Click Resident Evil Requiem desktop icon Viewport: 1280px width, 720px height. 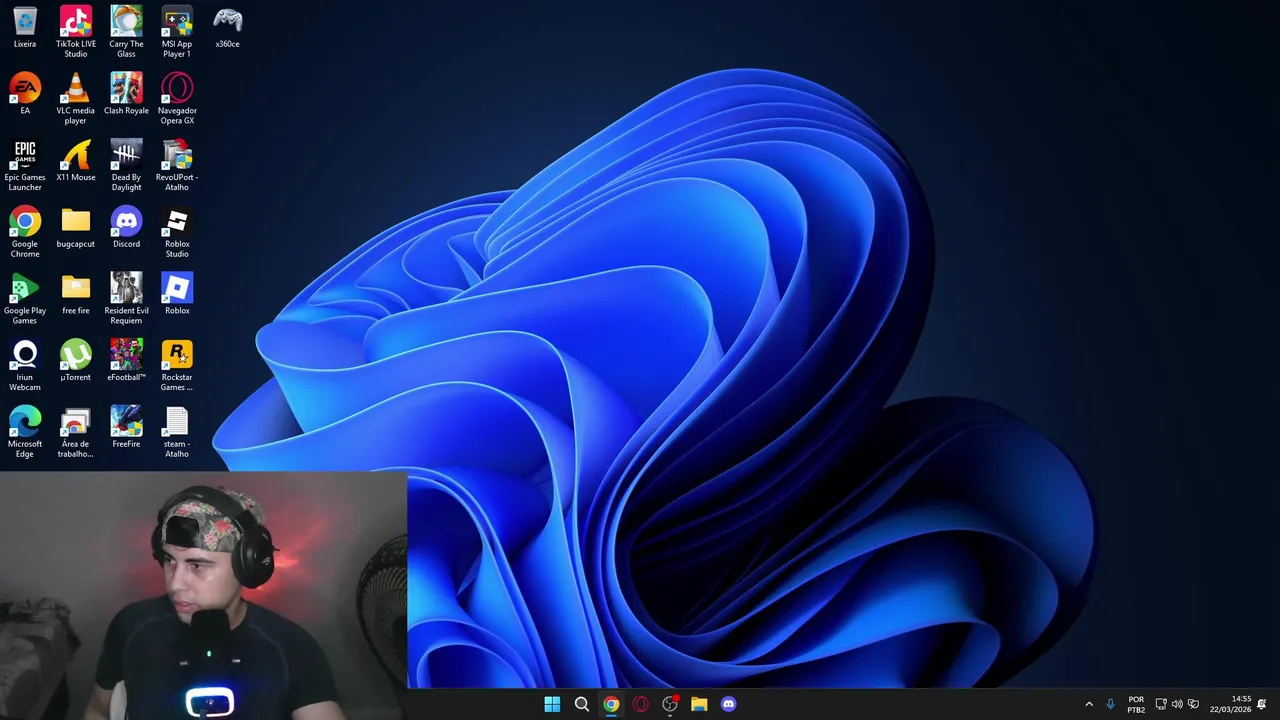click(126, 299)
